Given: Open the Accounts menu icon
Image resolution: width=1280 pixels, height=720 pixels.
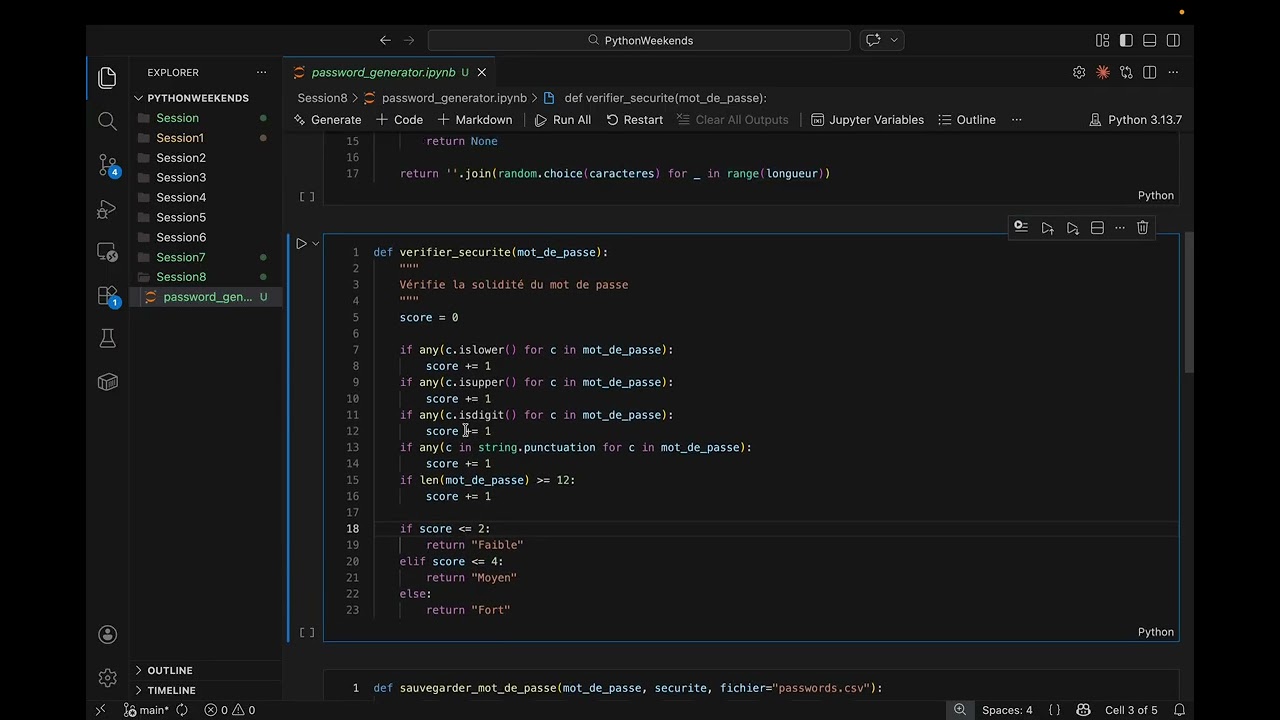Looking at the screenshot, I should 107,635.
